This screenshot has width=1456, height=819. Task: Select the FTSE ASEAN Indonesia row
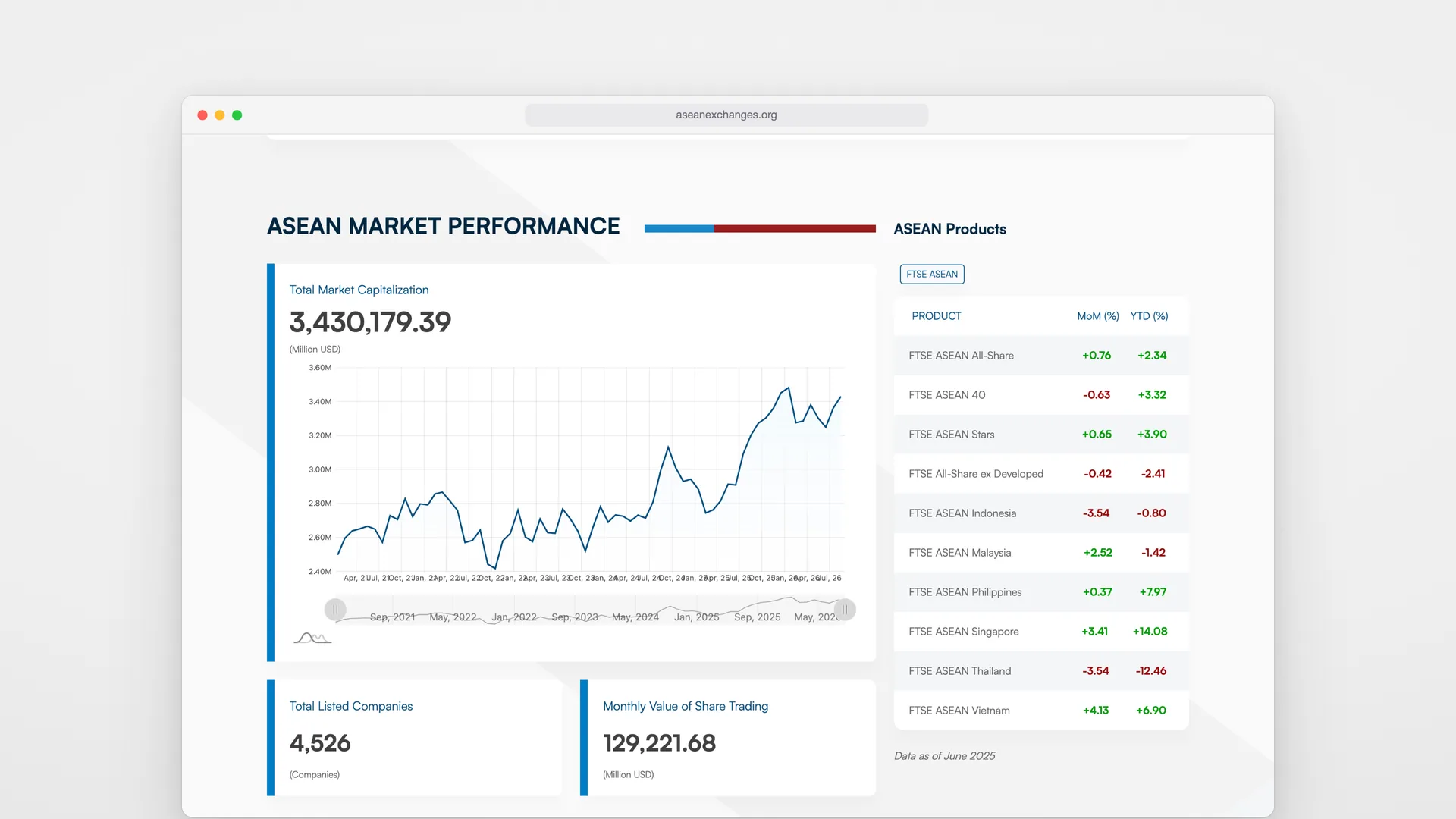click(1041, 513)
